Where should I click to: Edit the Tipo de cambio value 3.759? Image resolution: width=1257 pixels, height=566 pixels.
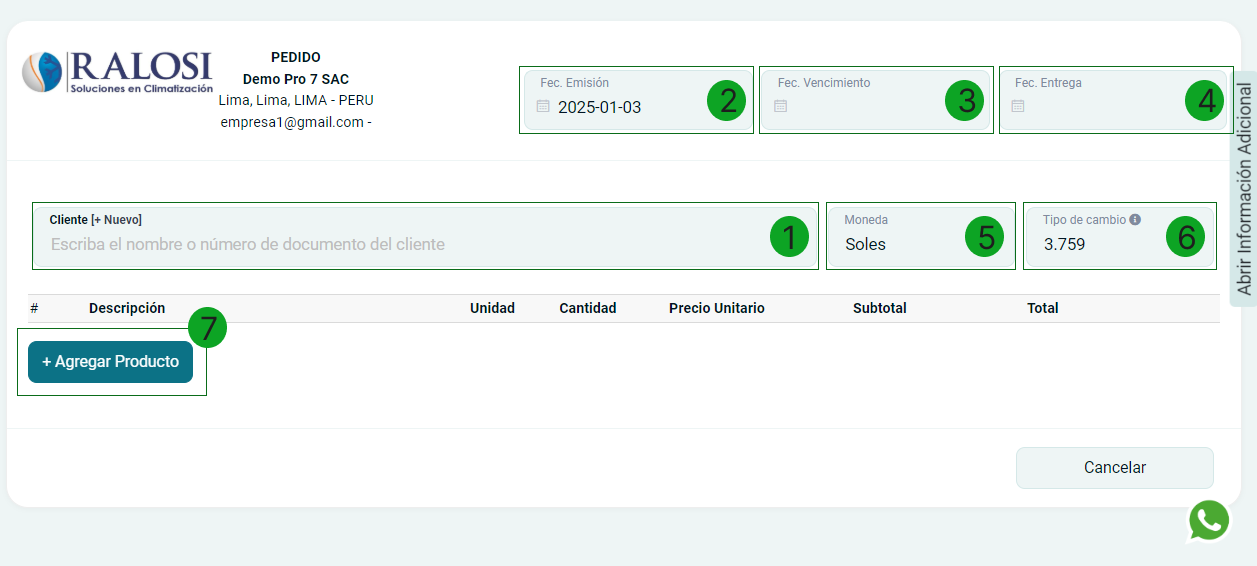point(1065,244)
